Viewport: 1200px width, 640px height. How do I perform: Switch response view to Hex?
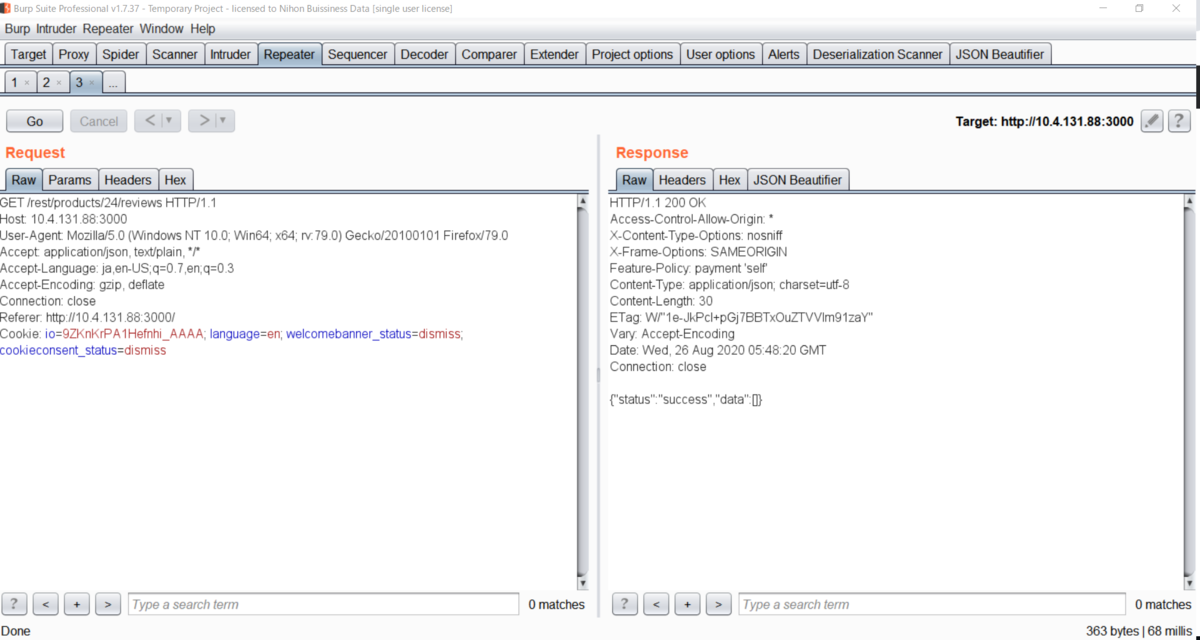(730, 180)
